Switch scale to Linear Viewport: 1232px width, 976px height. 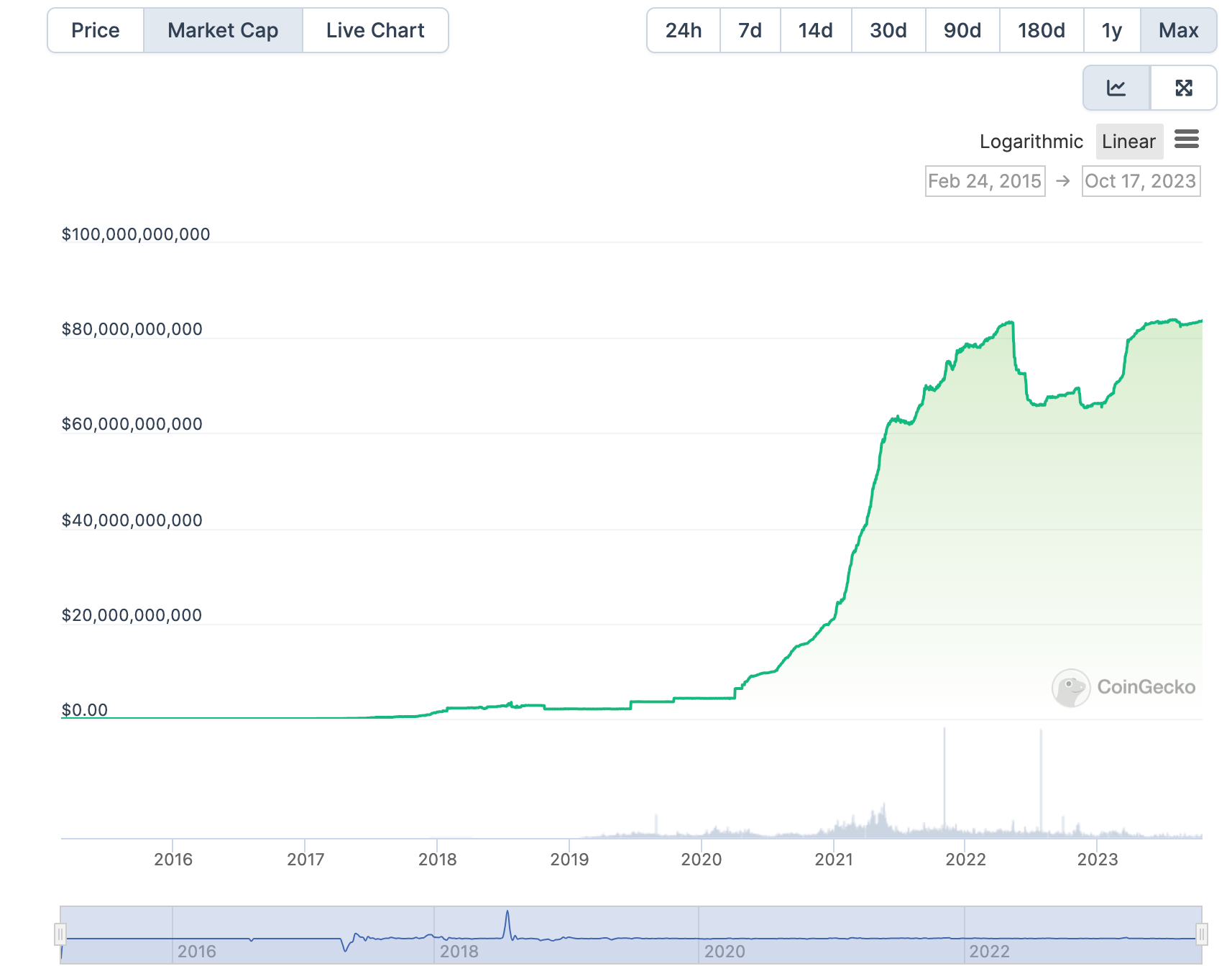1128,142
